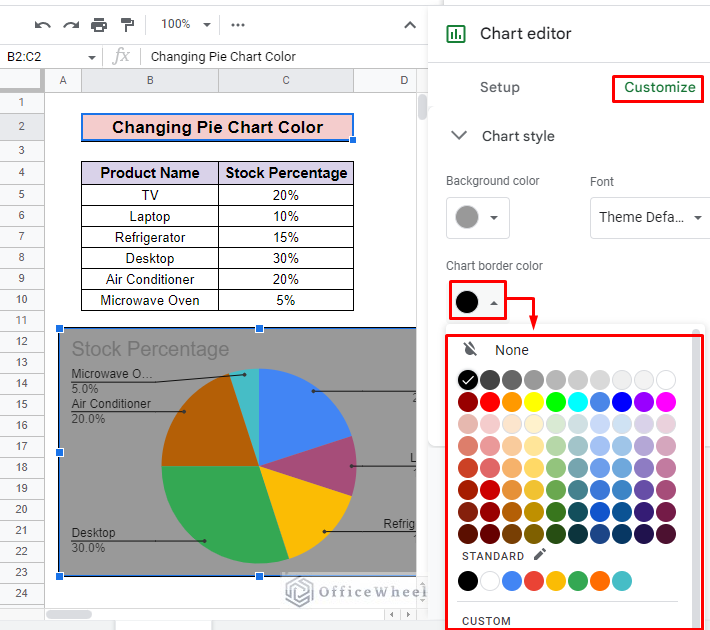Open the 100% zoom dropdown
The width and height of the screenshot is (710, 630).
186,24
